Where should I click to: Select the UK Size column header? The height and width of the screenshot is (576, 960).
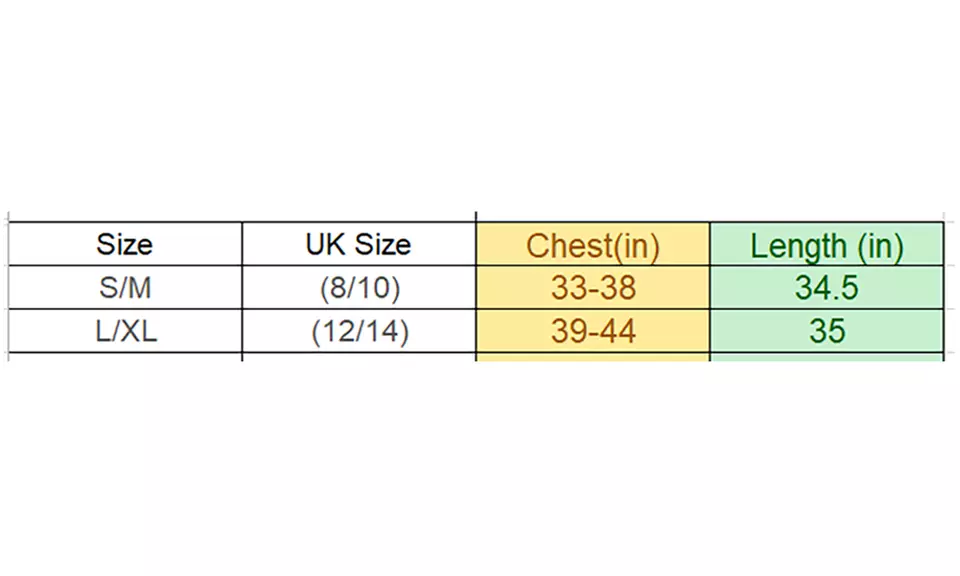(358, 244)
